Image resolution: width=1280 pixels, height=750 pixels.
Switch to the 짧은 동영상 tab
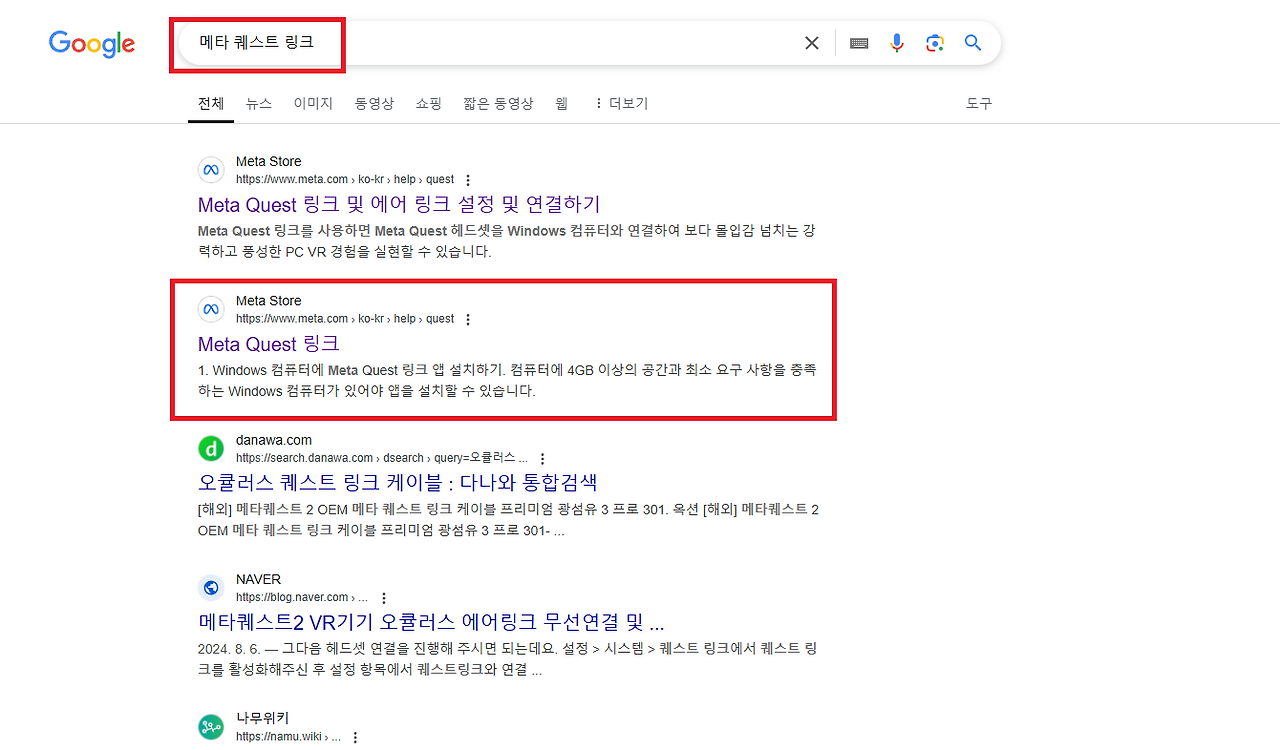[498, 103]
